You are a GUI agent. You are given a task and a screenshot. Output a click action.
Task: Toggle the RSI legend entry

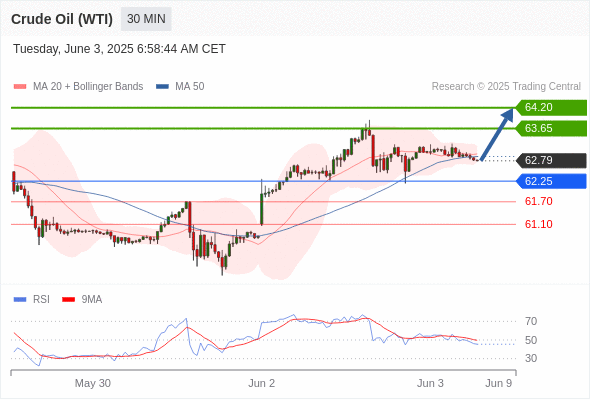click(32, 300)
